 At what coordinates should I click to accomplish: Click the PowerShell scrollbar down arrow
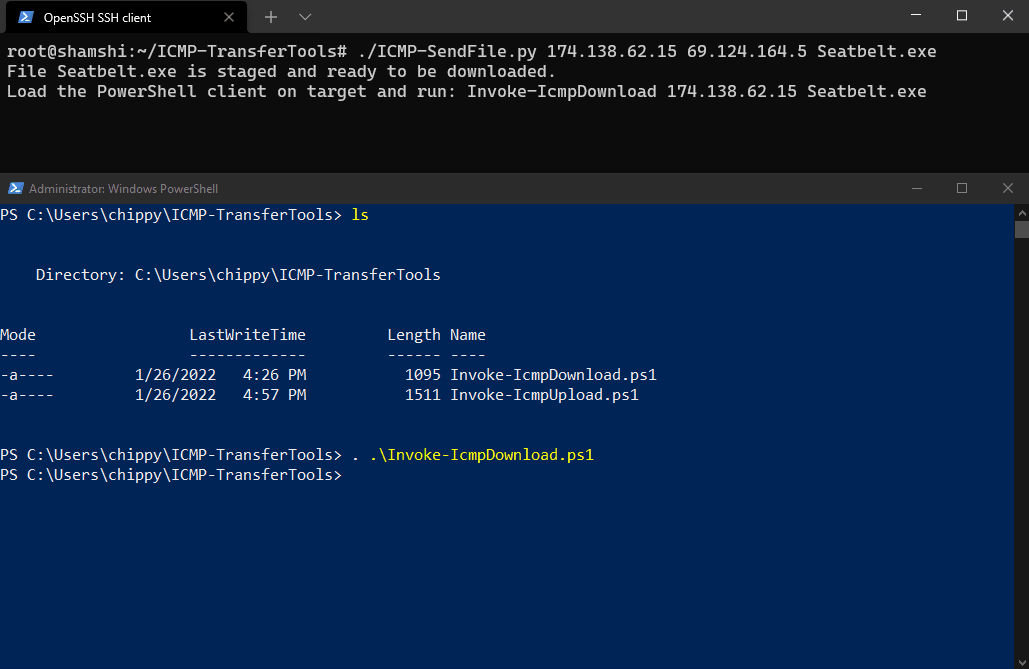(x=1022, y=662)
